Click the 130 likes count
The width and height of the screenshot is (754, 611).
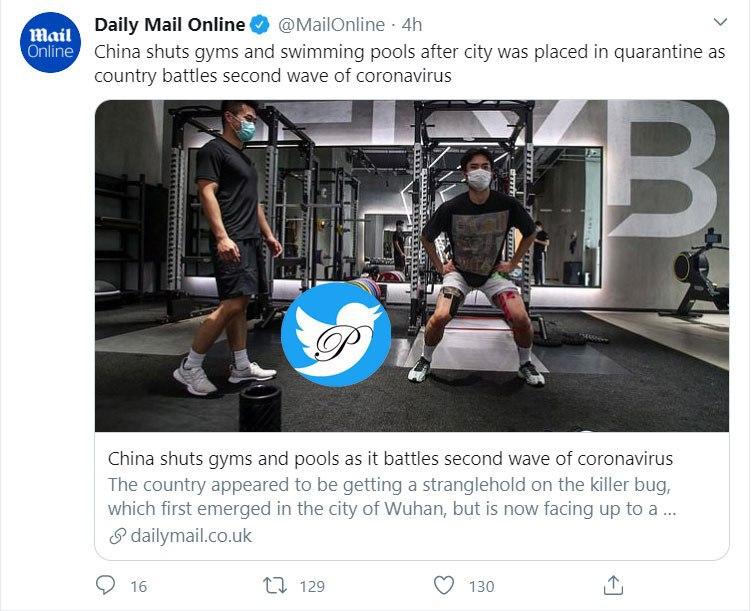pos(481,586)
